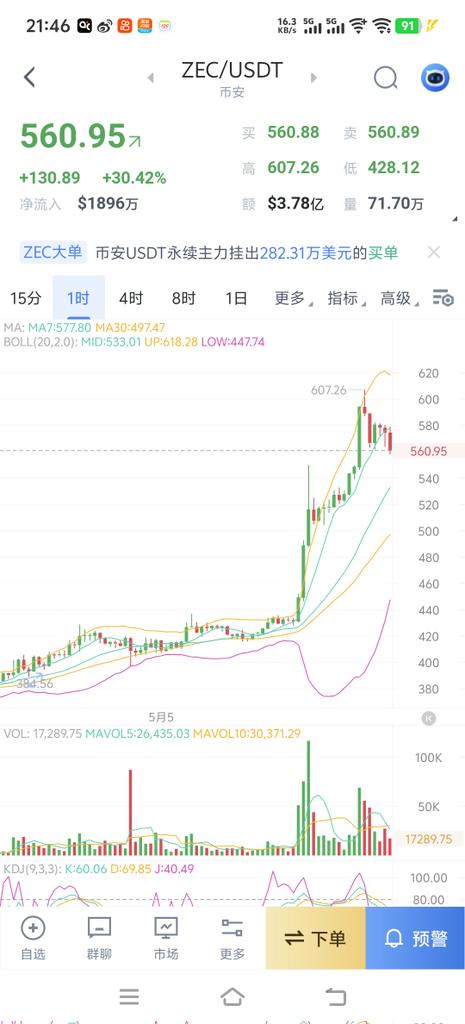Image resolution: width=465 pixels, height=1024 pixels.
Task: Tap the battery 91 status indicator
Action: [408, 25]
